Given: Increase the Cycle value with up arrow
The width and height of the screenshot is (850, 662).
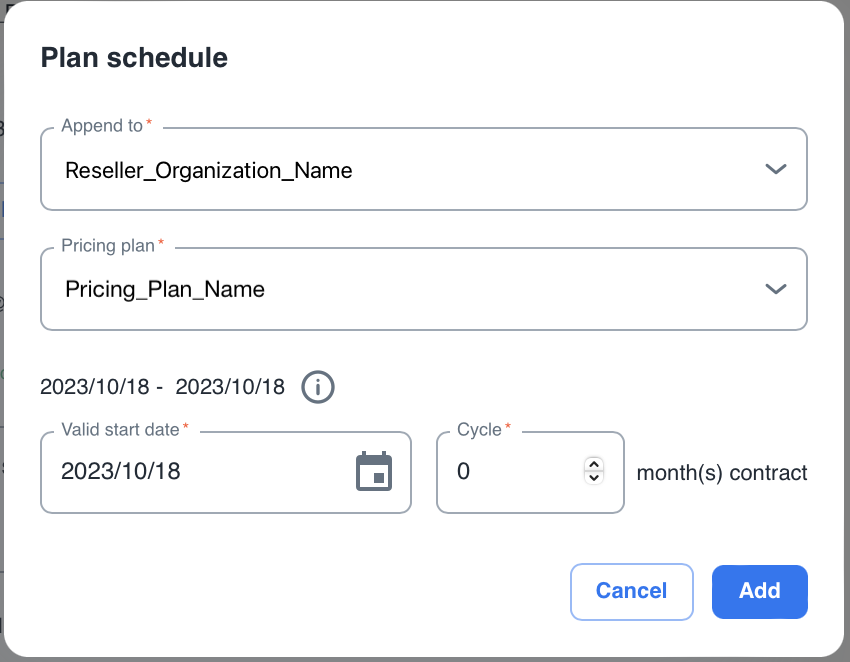Looking at the screenshot, I should (594, 464).
